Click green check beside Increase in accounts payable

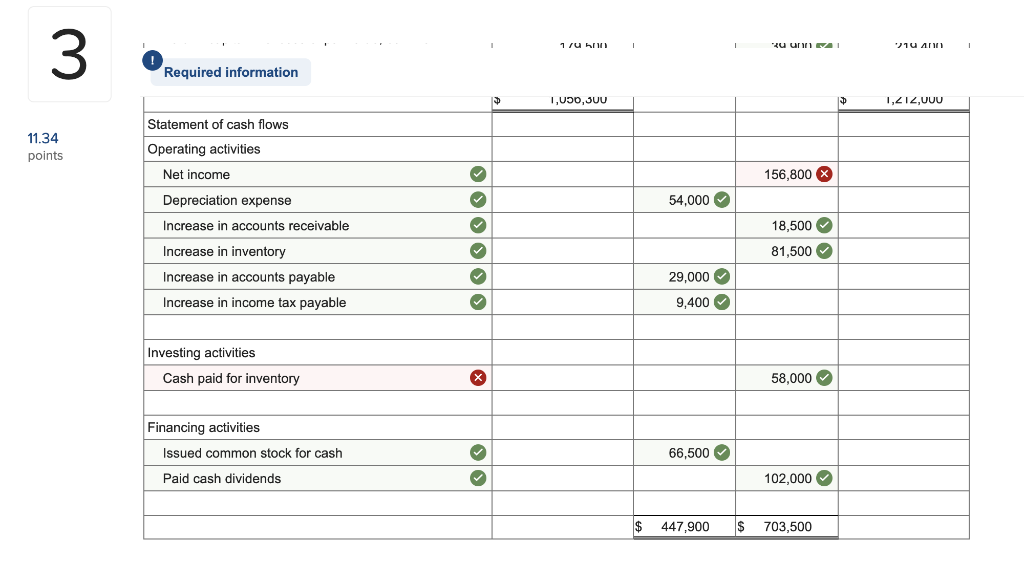click(x=478, y=276)
